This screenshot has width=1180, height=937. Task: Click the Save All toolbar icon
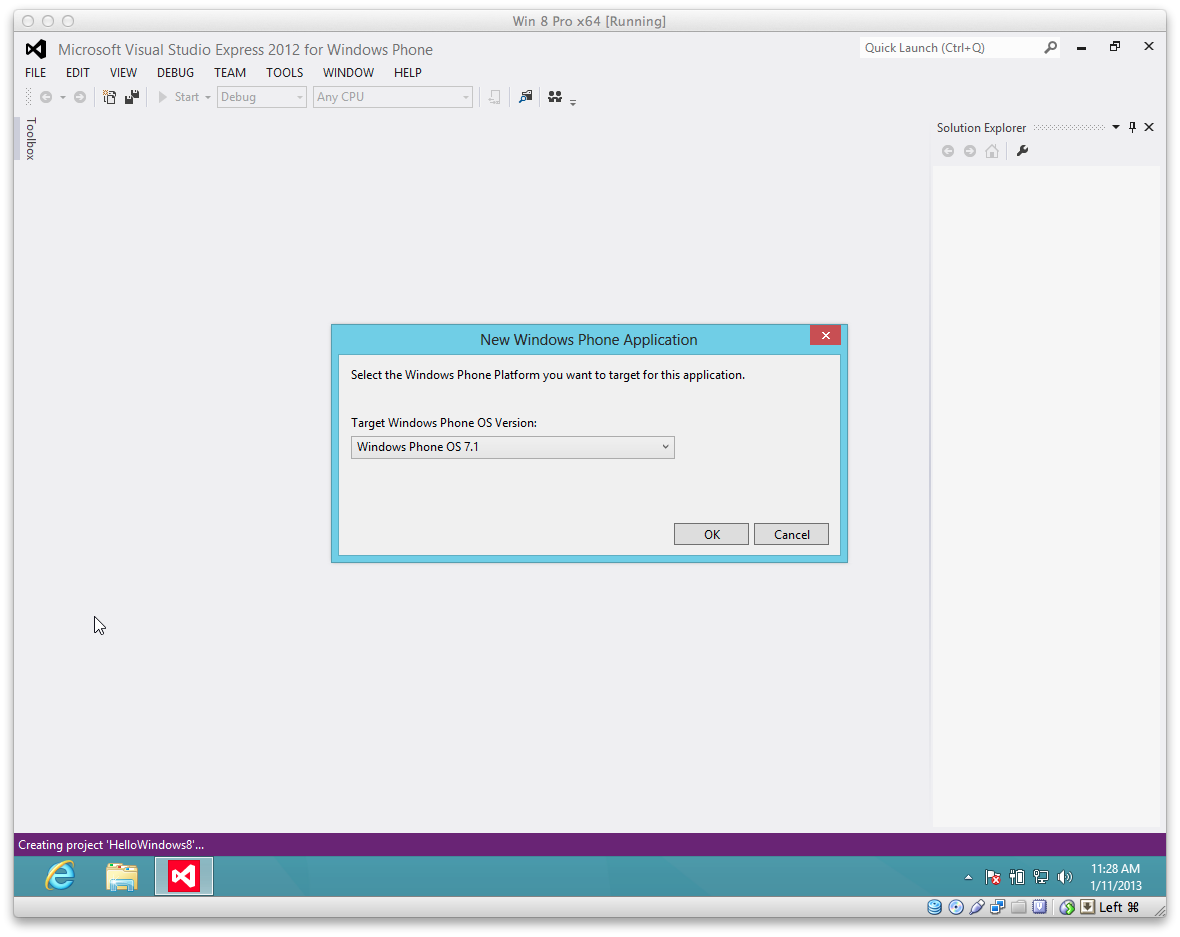(132, 97)
